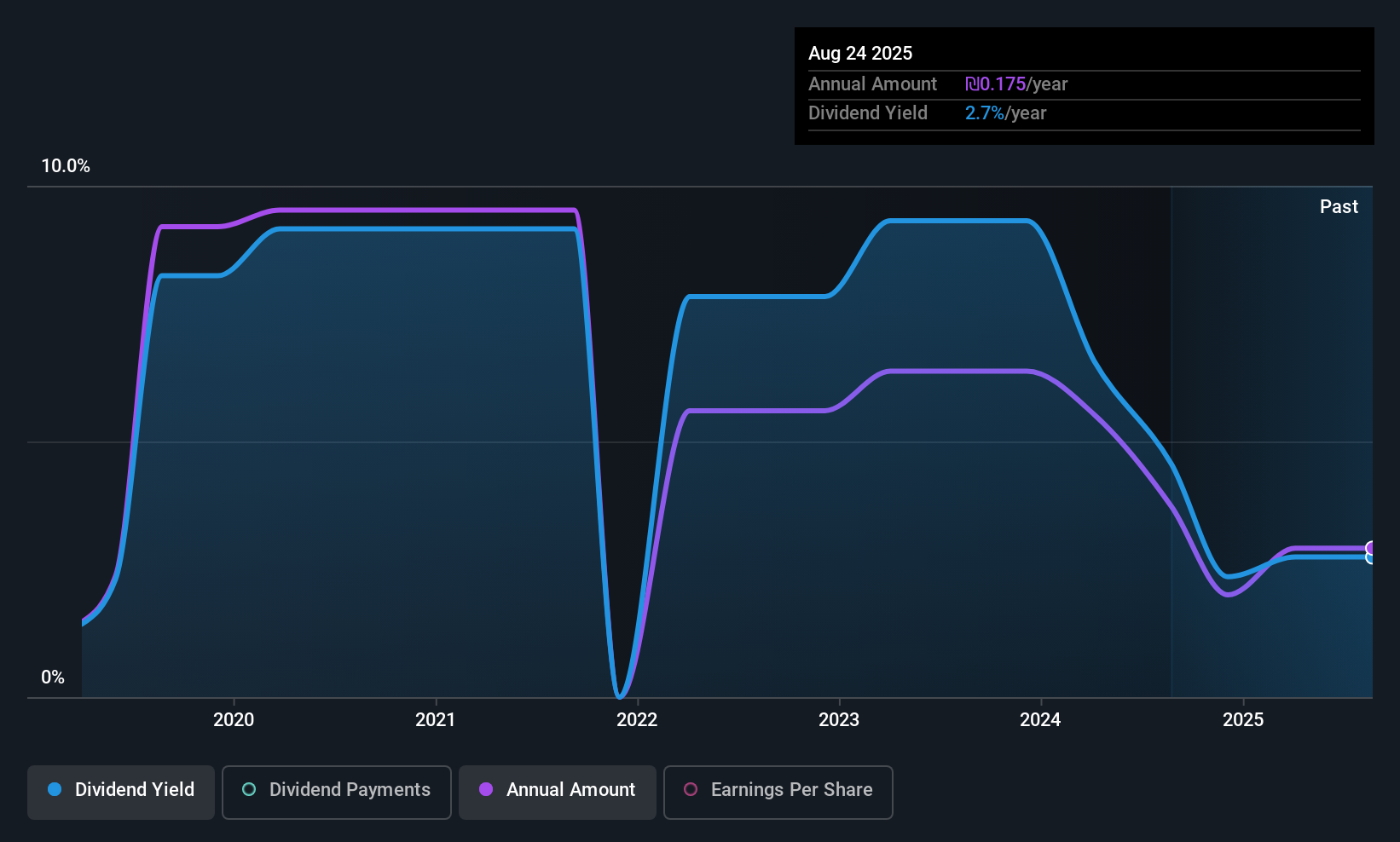This screenshot has width=1400, height=842.
Task: Click the purple Annual Amount legend dot
Action: [x=486, y=789]
